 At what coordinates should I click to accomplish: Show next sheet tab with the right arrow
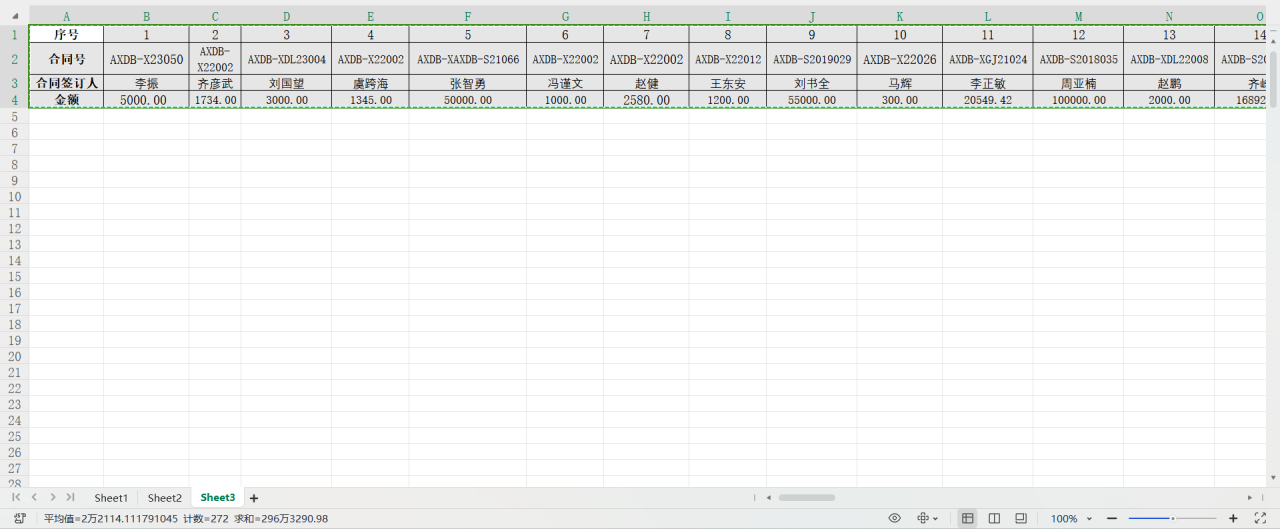tap(52, 497)
